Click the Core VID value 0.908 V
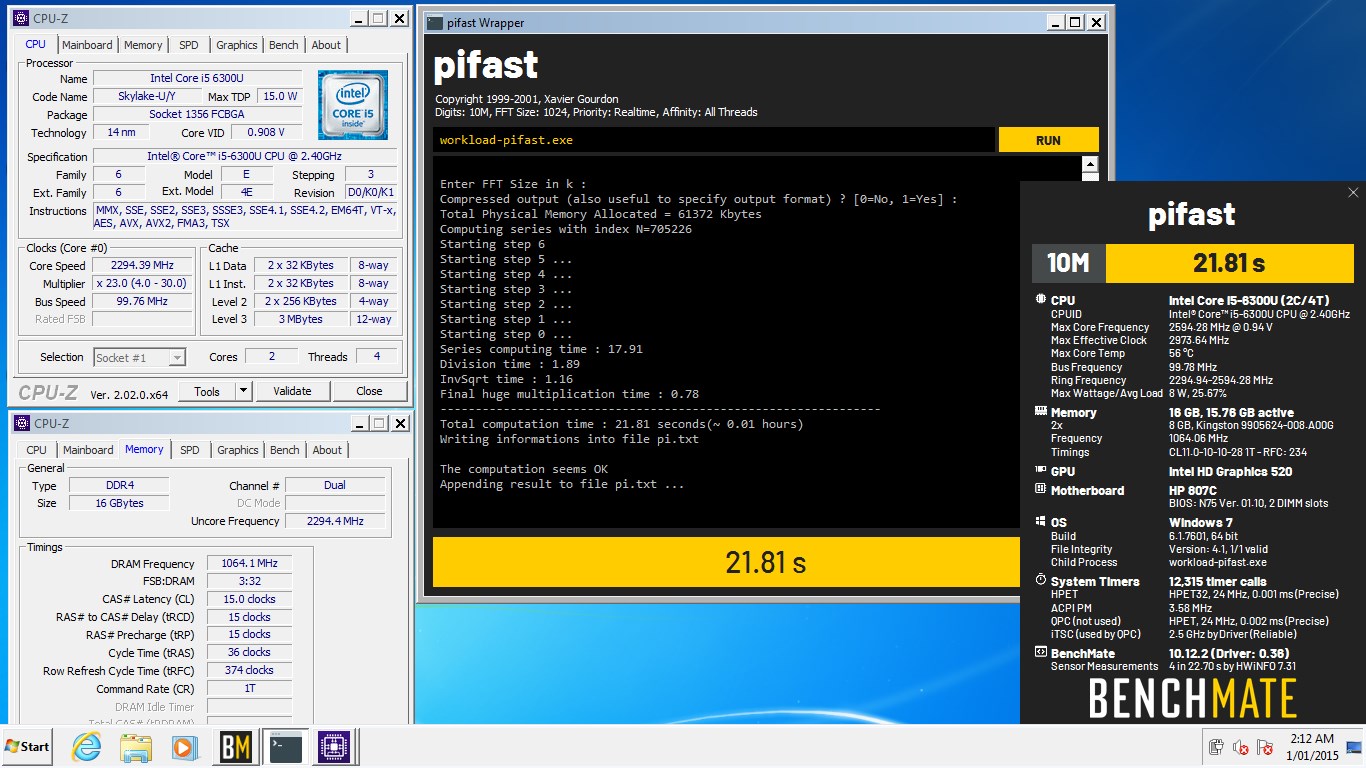Image resolution: width=1366 pixels, height=768 pixels. (266, 133)
